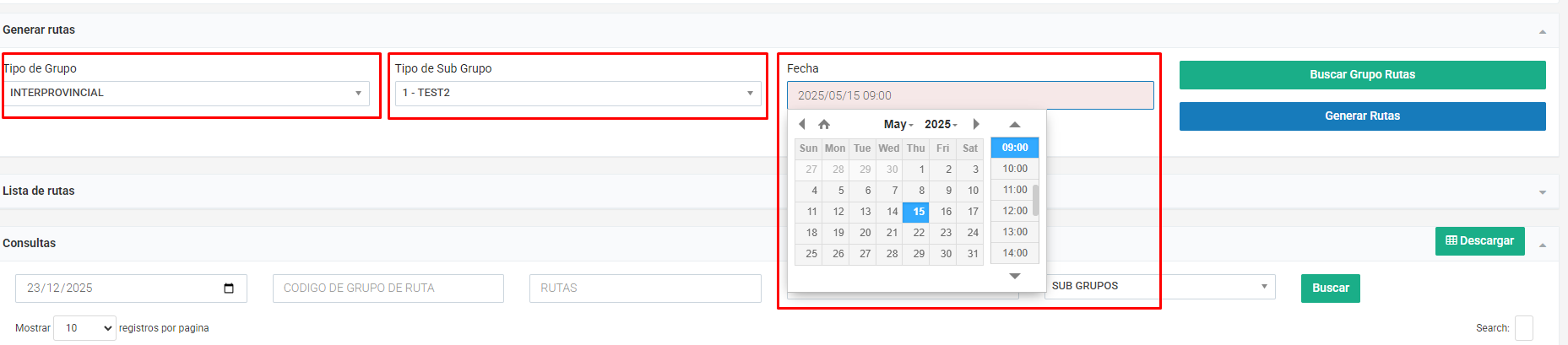Go to next month in calendar

(x=976, y=124)
